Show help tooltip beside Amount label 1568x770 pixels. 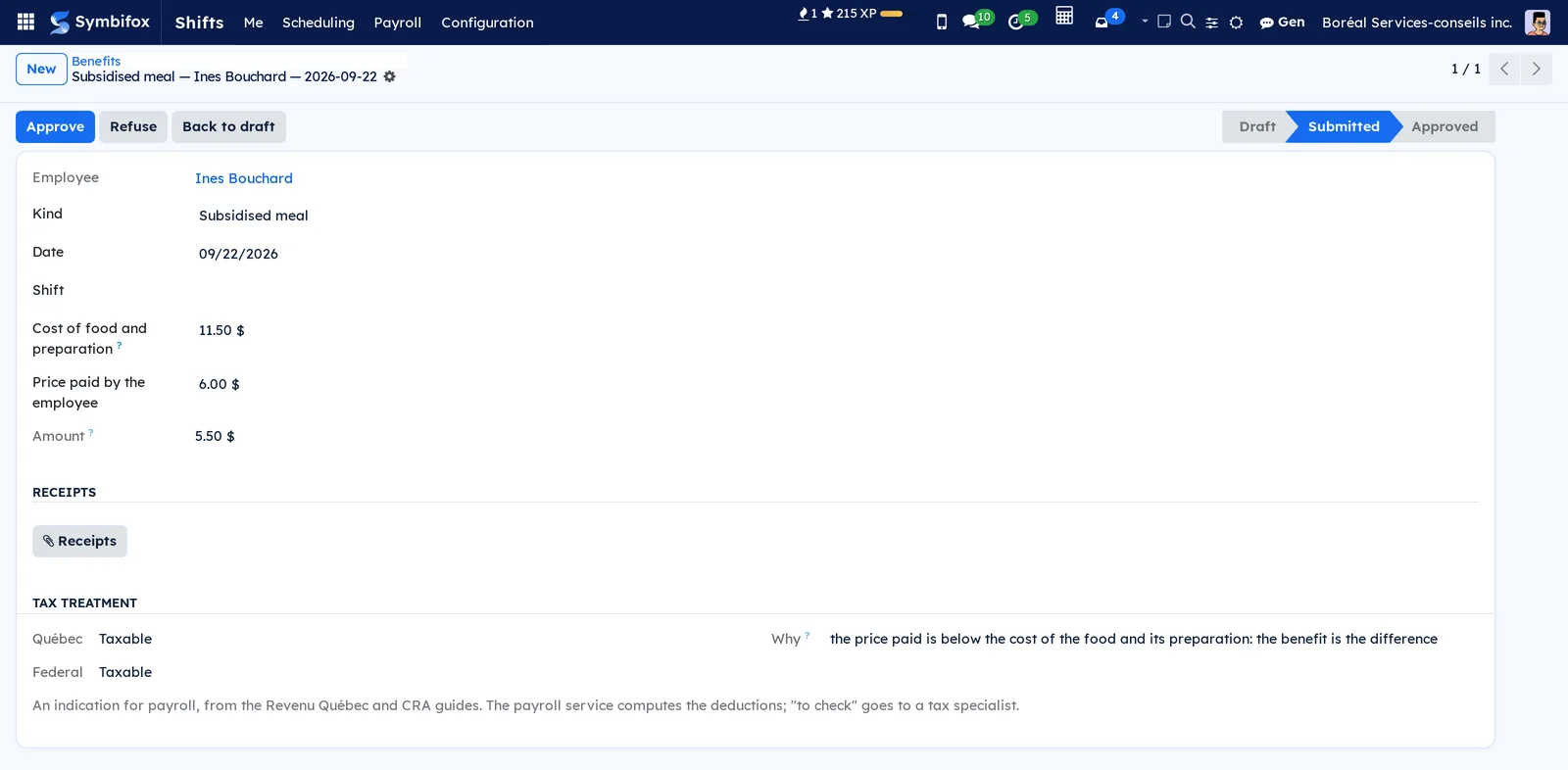coord(91,432)
